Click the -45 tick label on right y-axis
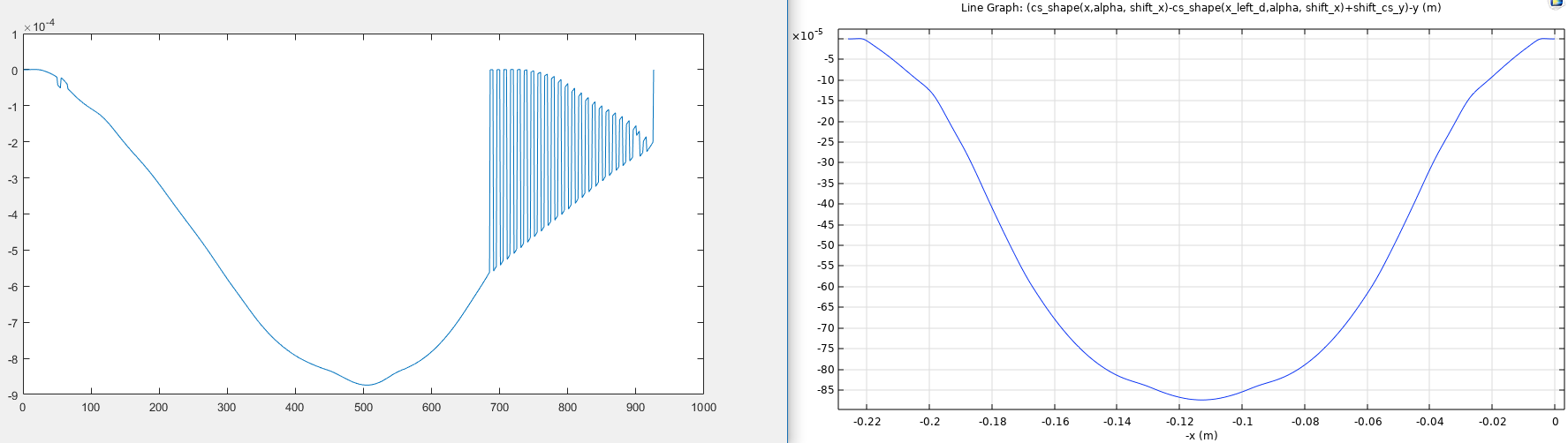The image size is (1568, 443). pyautogui.click(x=826, y=225)
